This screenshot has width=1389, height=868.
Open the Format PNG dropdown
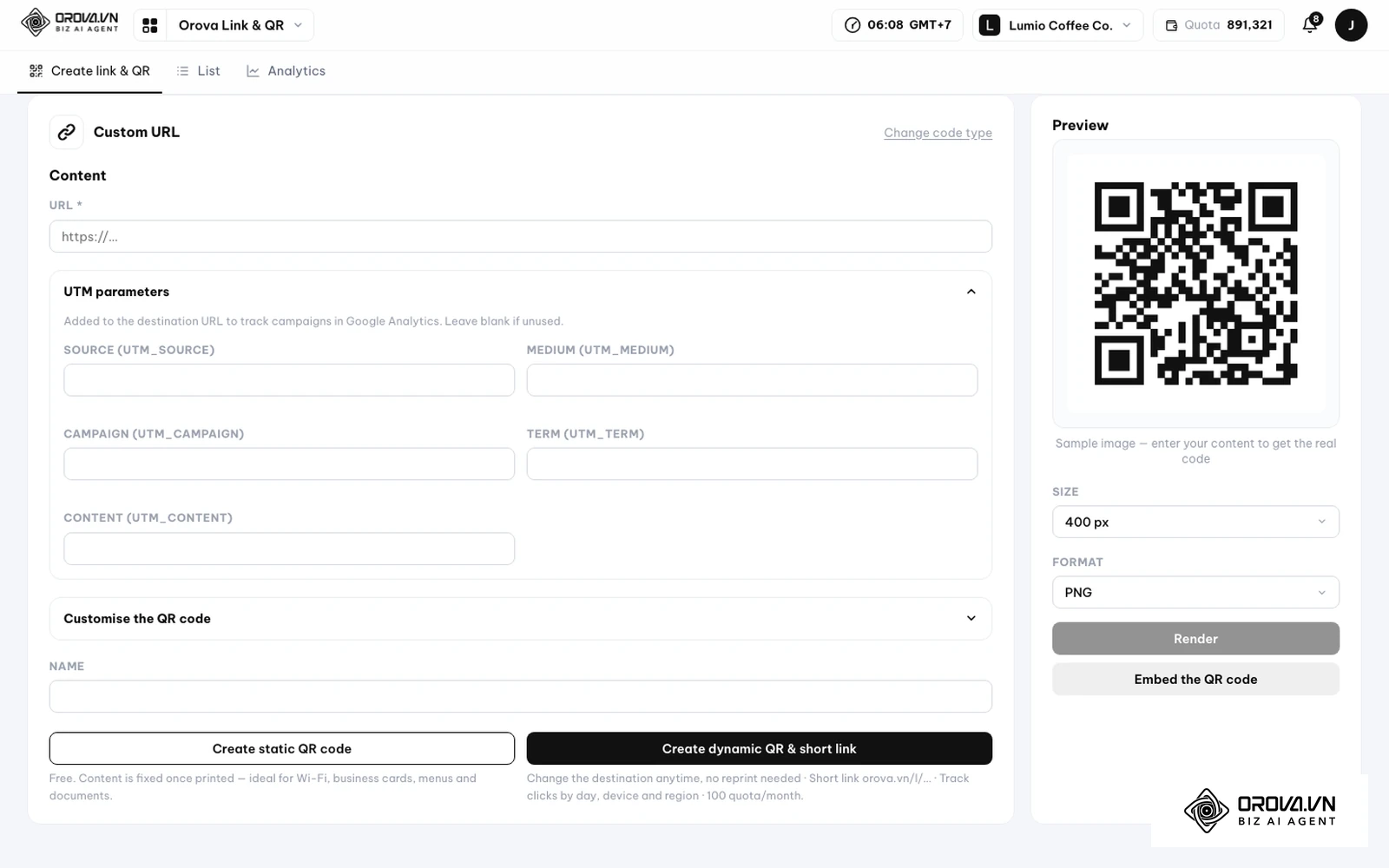[1195, 592]
